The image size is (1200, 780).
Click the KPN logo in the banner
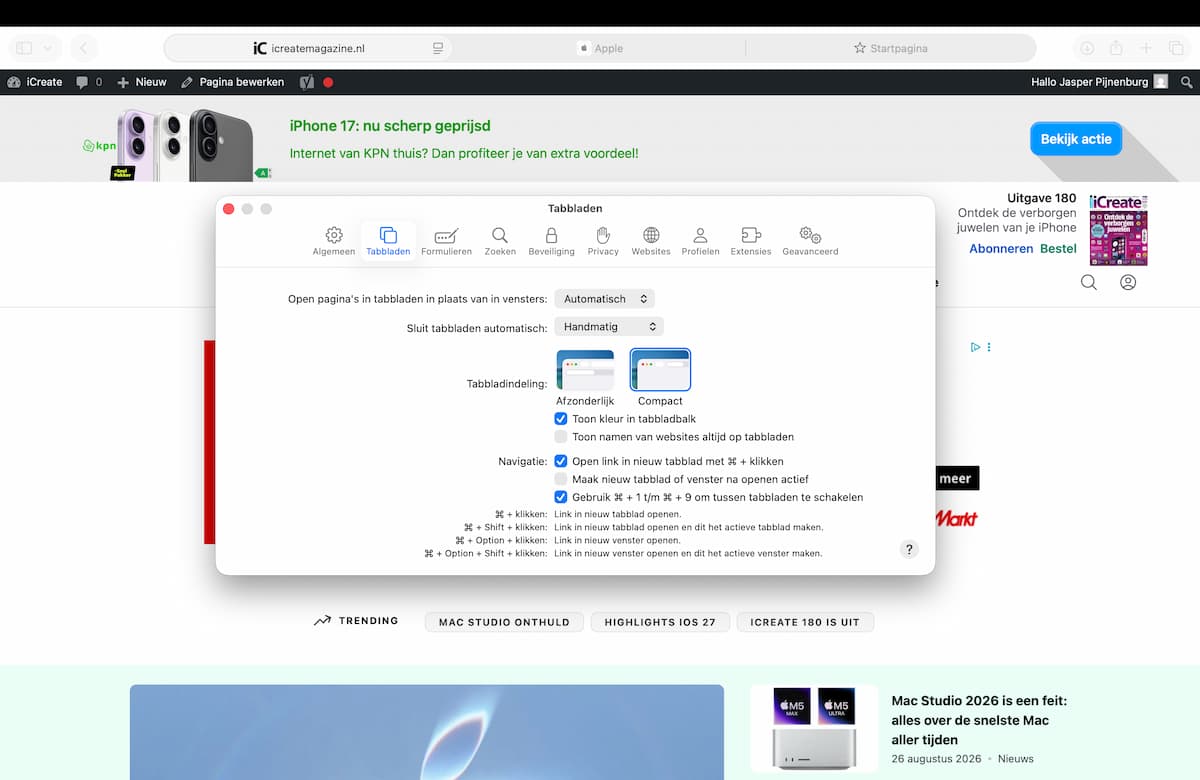pyautogui.click(x=99, y=145)
